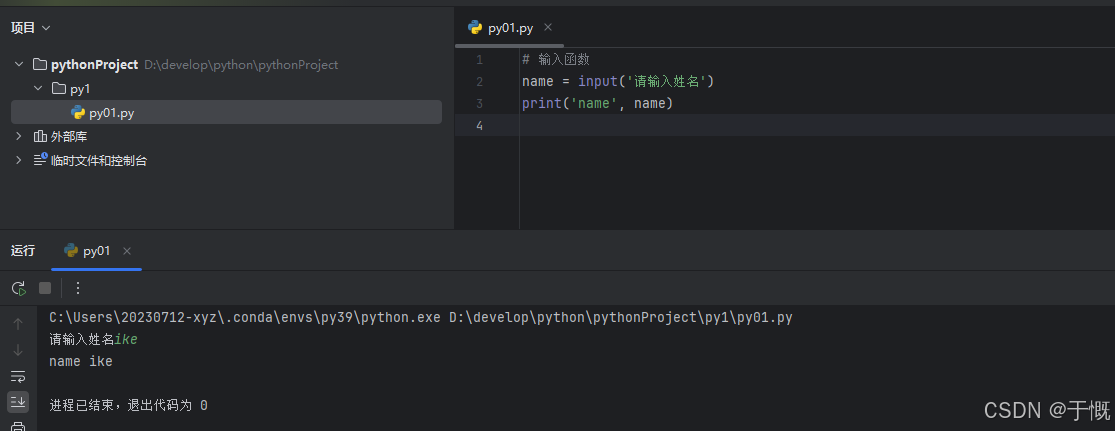The image size is (1115, 431).
Task: Expand the 临时文件和控制台 node
Action: click(19, 160)
